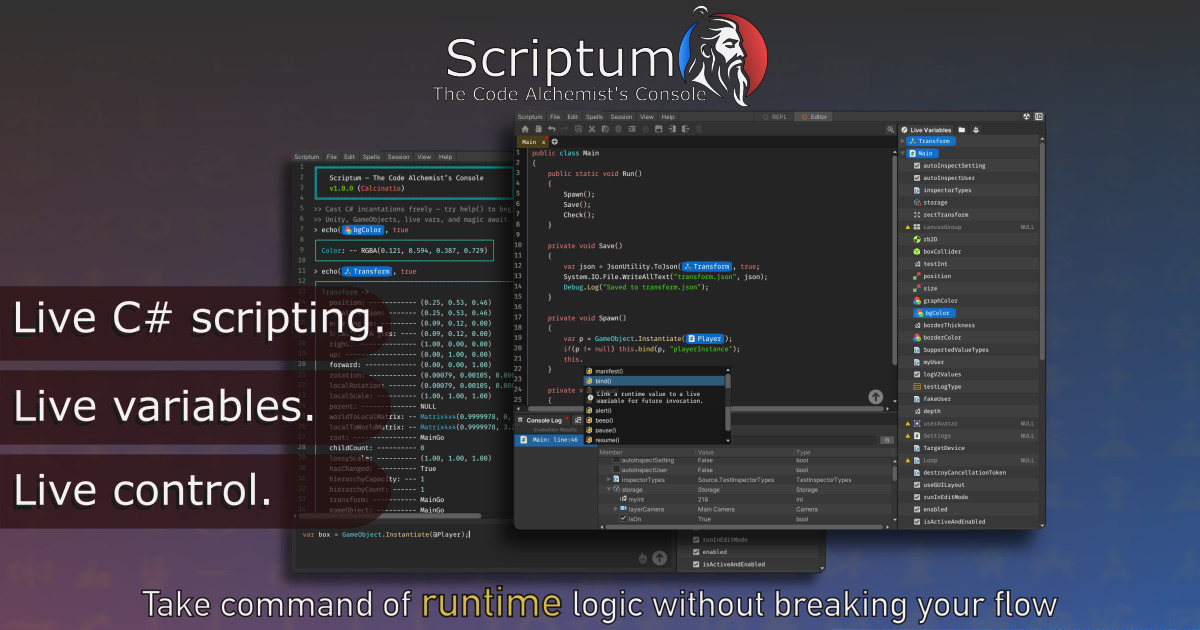Switch to REPL mode
This screenshot has height=630, width=1200.
pyautogui.click(x=776, y=116)
